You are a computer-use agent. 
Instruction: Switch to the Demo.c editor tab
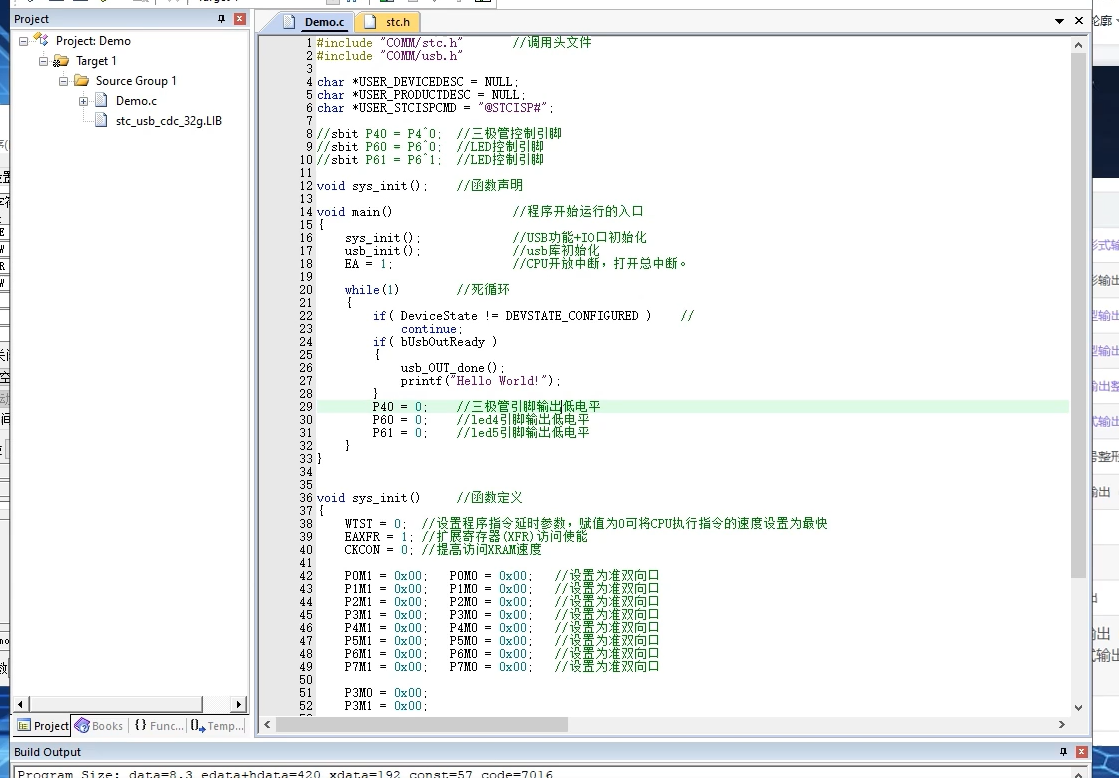point(314,22)
